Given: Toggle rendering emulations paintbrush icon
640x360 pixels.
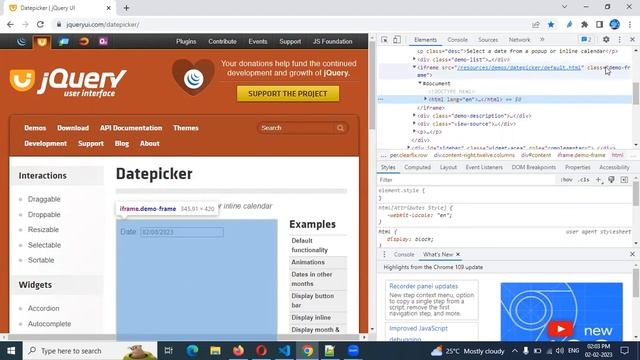Looking at the screenshot, I should click(x=611, y=180).
